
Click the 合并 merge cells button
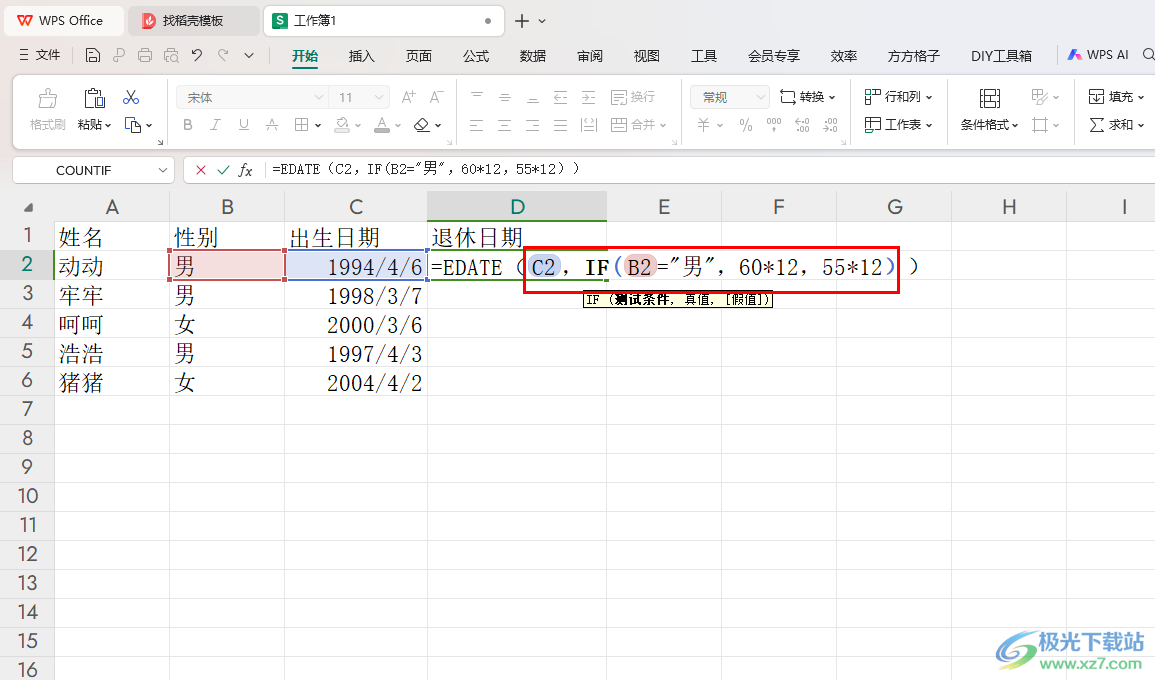pyautogui.click(x=638, y=125)
